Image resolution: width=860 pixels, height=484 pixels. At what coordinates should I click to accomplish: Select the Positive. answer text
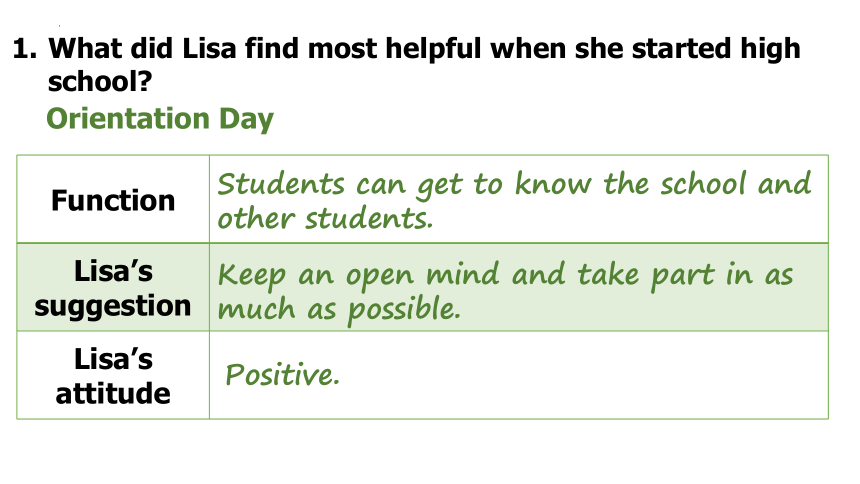[283, 375]
